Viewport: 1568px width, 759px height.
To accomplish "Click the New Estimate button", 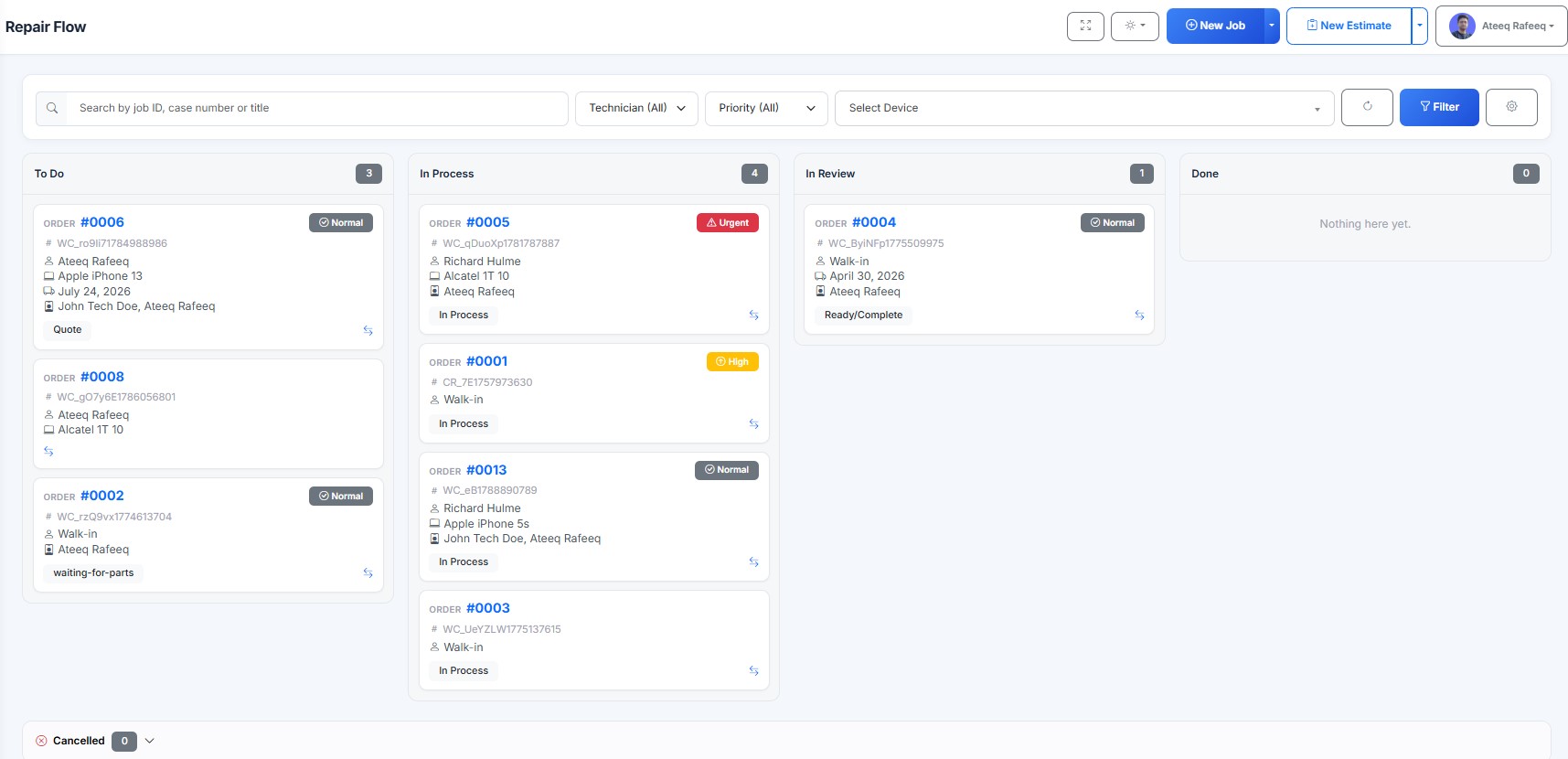I will pyautogui.click(x=1349, y=27).
